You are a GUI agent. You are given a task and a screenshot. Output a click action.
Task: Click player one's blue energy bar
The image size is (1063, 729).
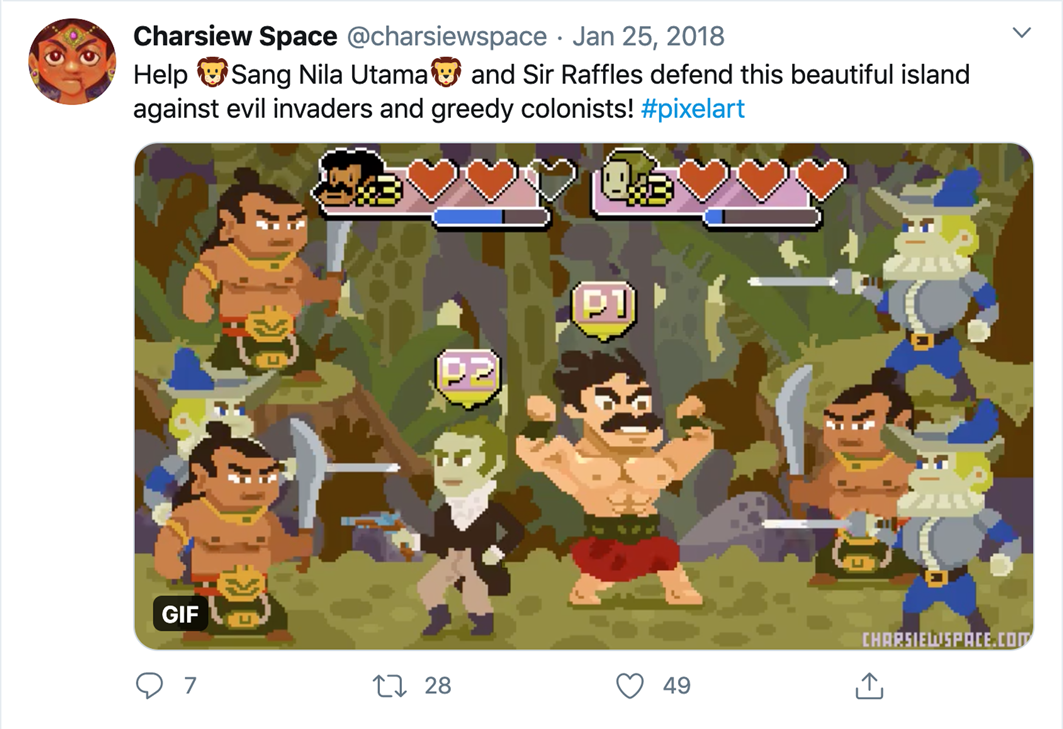click(x=490, y=217)
